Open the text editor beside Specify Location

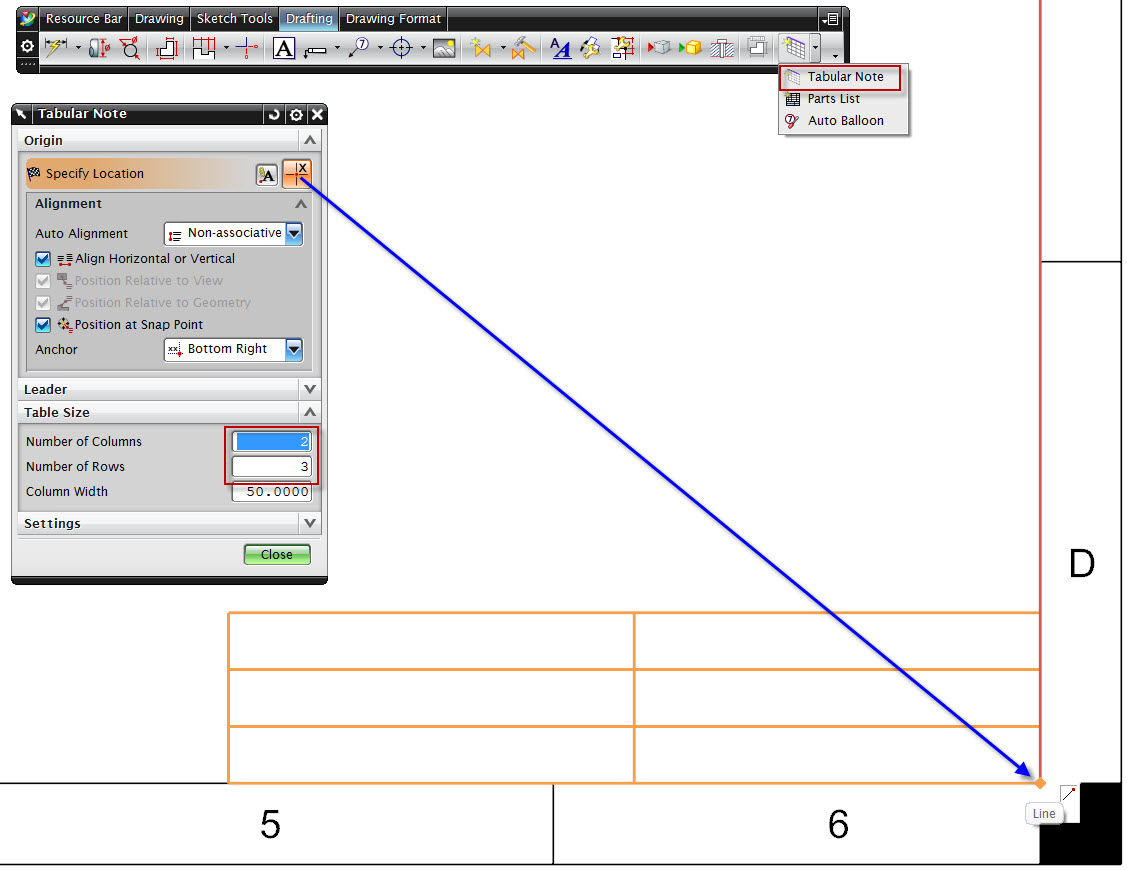[x=268, y=173]
